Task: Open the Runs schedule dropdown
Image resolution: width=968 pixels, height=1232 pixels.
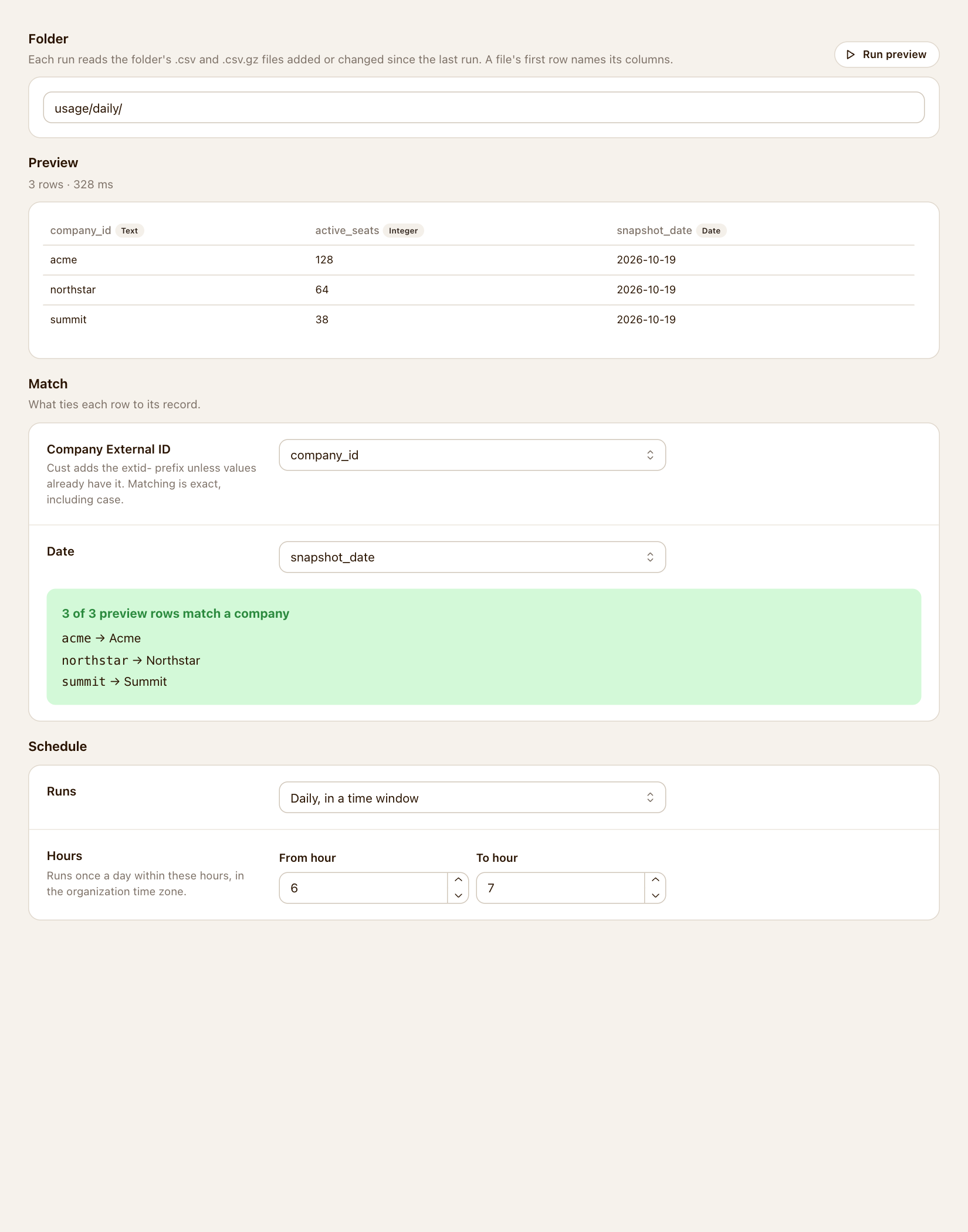Action: point(472,798)
